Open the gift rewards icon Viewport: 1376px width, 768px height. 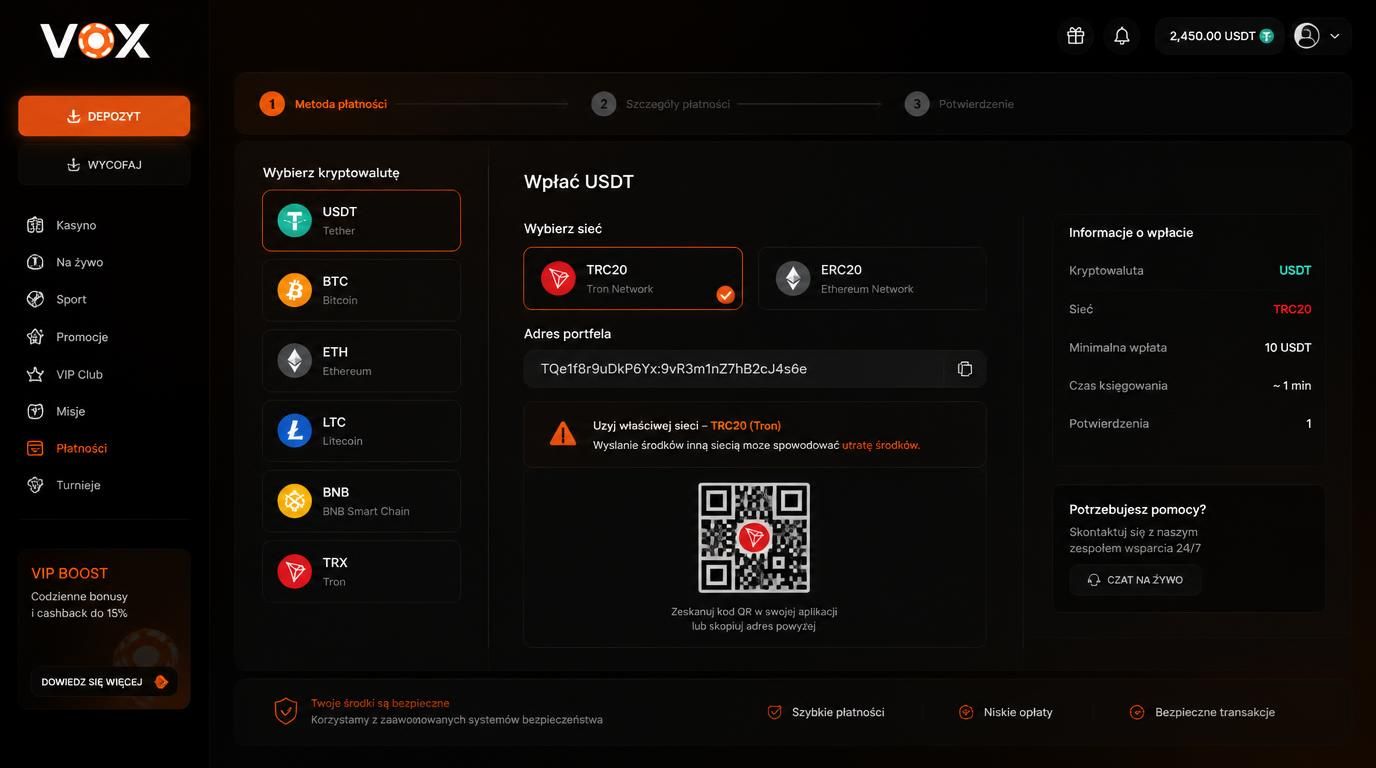click(1076, 36)
